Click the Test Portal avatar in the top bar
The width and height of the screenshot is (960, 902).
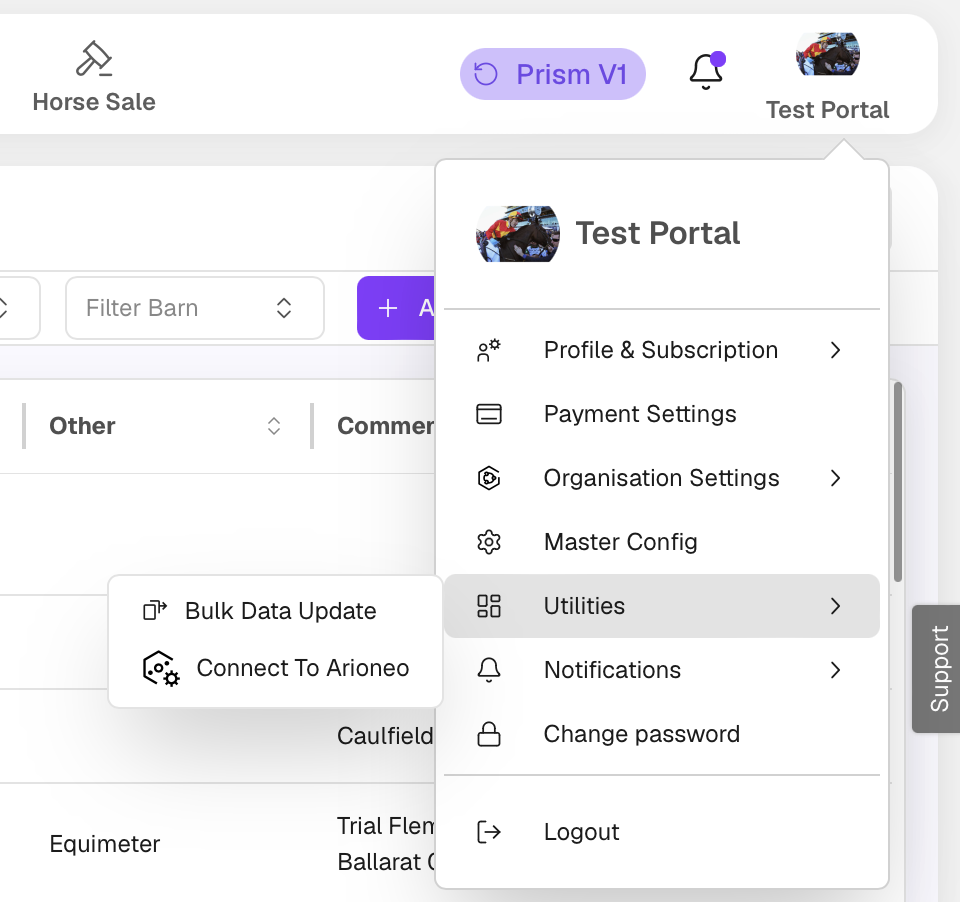(x=828, y=54)
